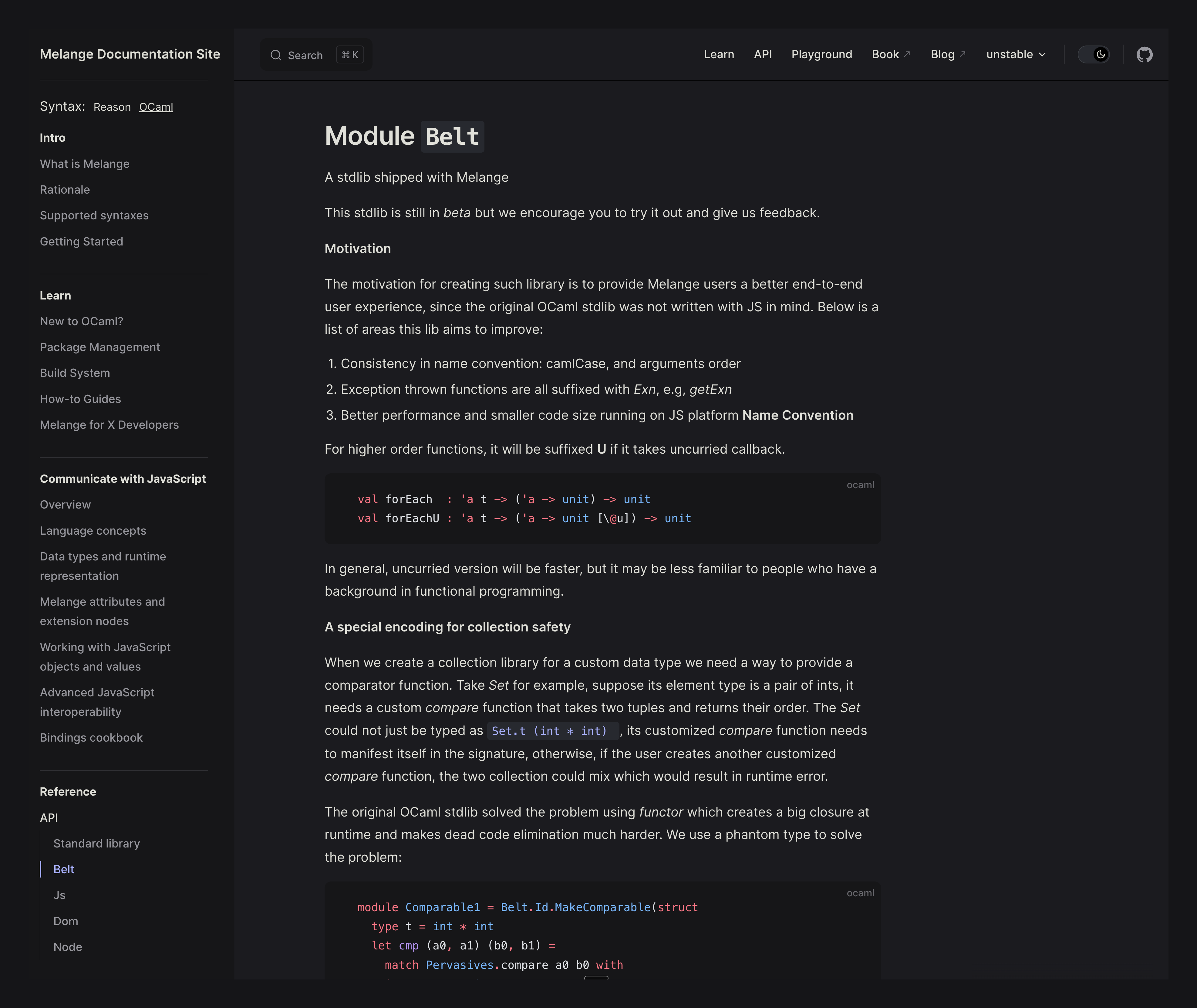This screenshot has height=1008, width=1197.
Task: Open Working with JavaScript objects and values
Action: click(x=105, y=657)
